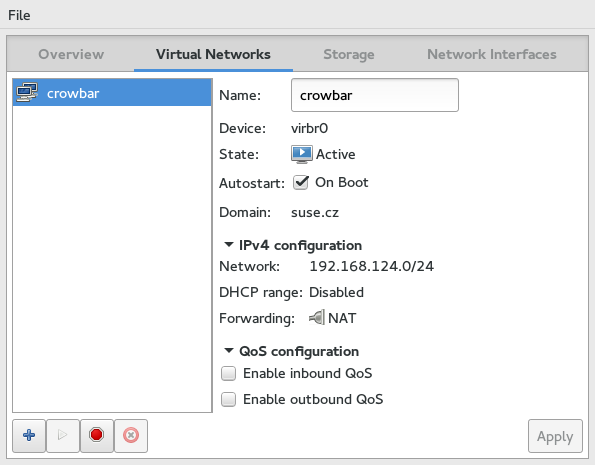This screenshot has width=595, height=465.
Task: Click the crowbar network computers icon
Action: (x=27, y=92)
